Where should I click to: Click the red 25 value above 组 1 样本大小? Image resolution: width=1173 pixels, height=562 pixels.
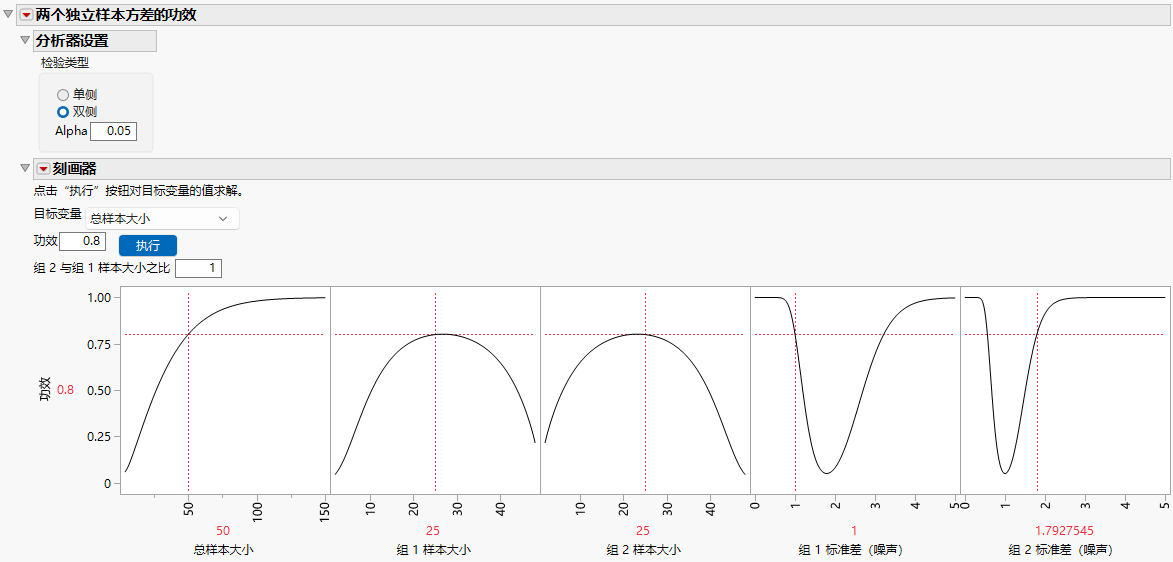click(433, 531)
